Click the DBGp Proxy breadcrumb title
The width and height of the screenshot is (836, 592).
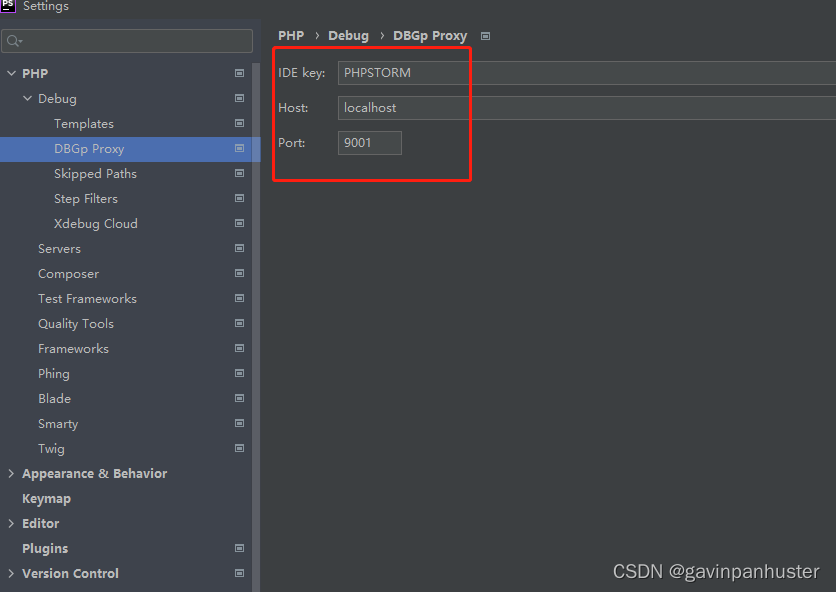pyautogui.click(x=430, y=36)
